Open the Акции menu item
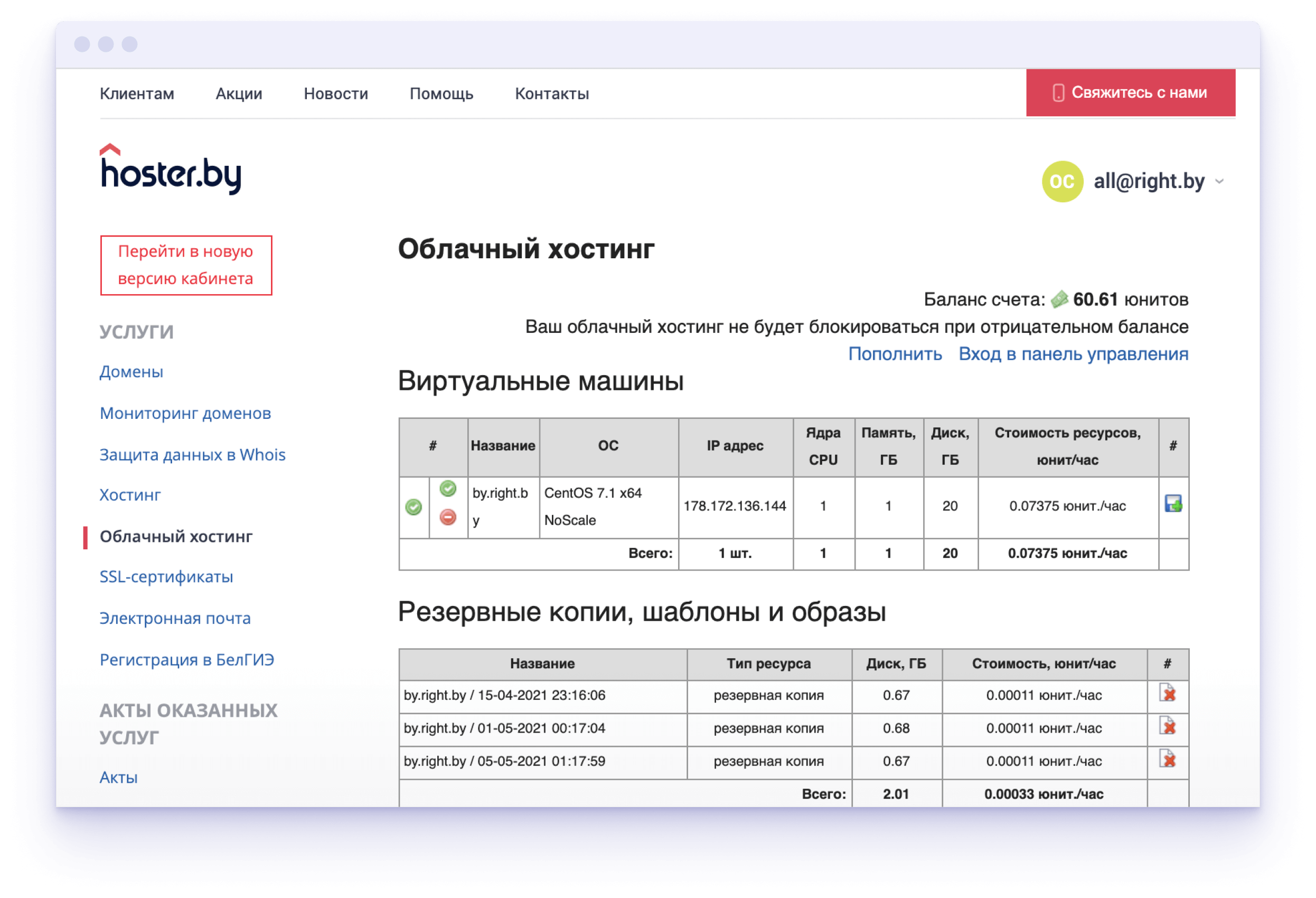 click(x=239, y=93)
